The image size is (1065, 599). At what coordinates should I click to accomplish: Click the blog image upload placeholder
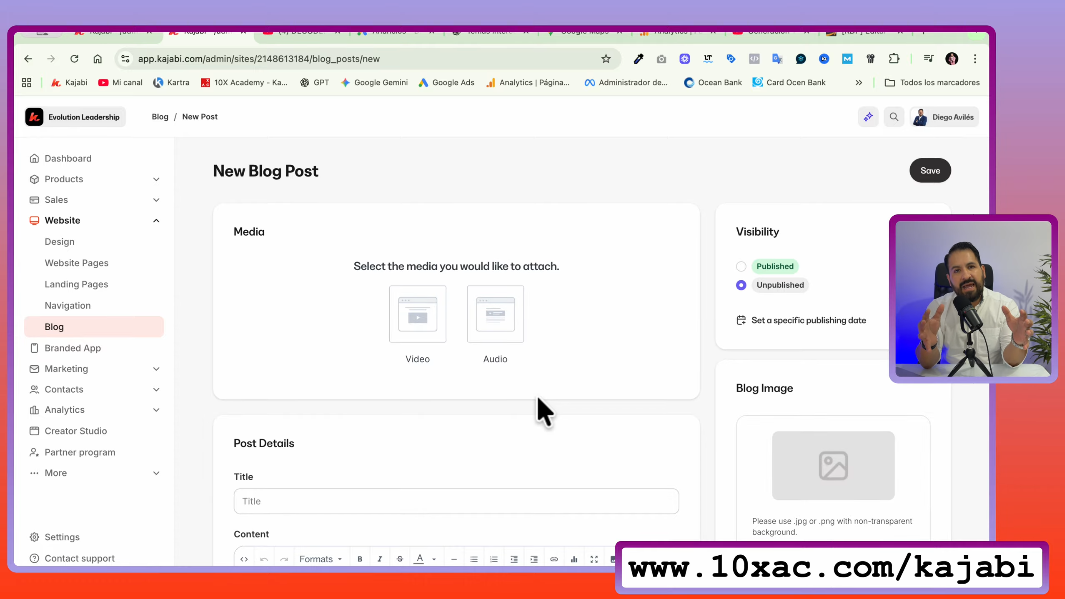(833, 466)
